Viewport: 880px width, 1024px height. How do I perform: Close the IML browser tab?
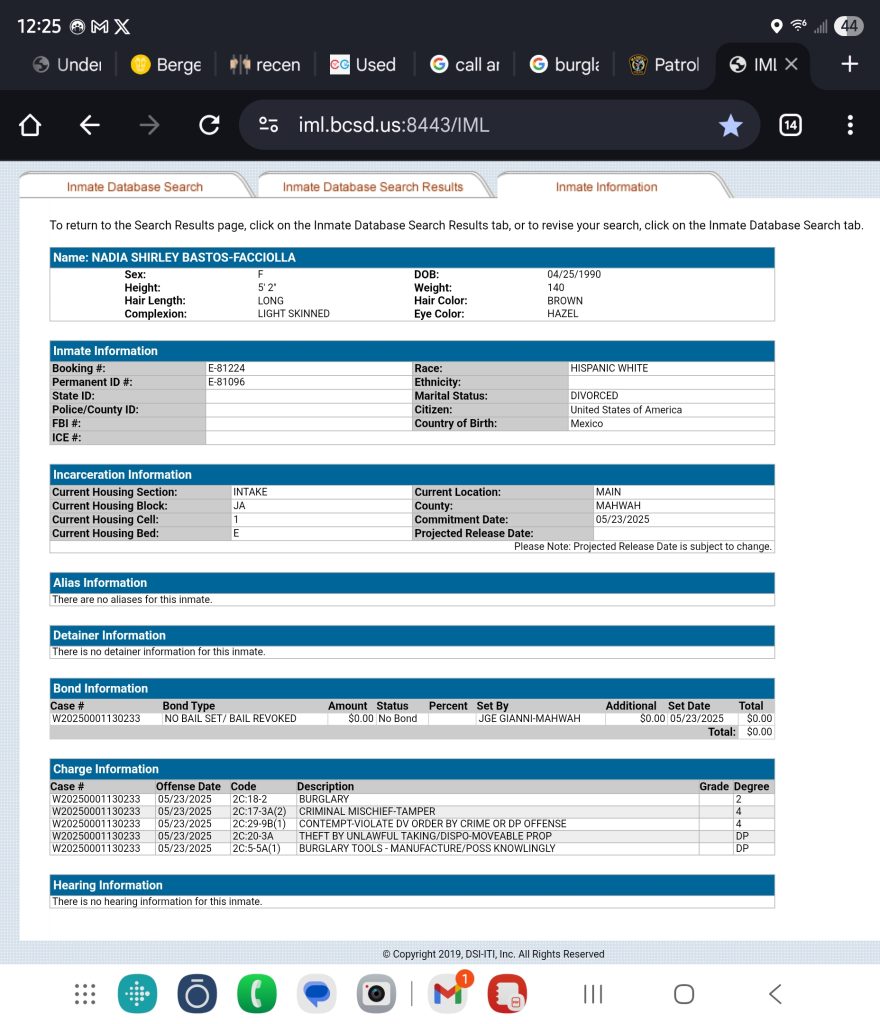click(x=791, y=64)
